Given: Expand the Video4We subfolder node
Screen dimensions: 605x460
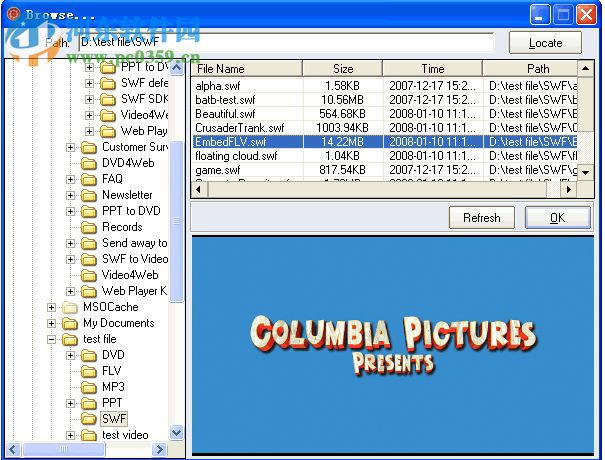Looking at the screenshot, I should coord(89,115).
